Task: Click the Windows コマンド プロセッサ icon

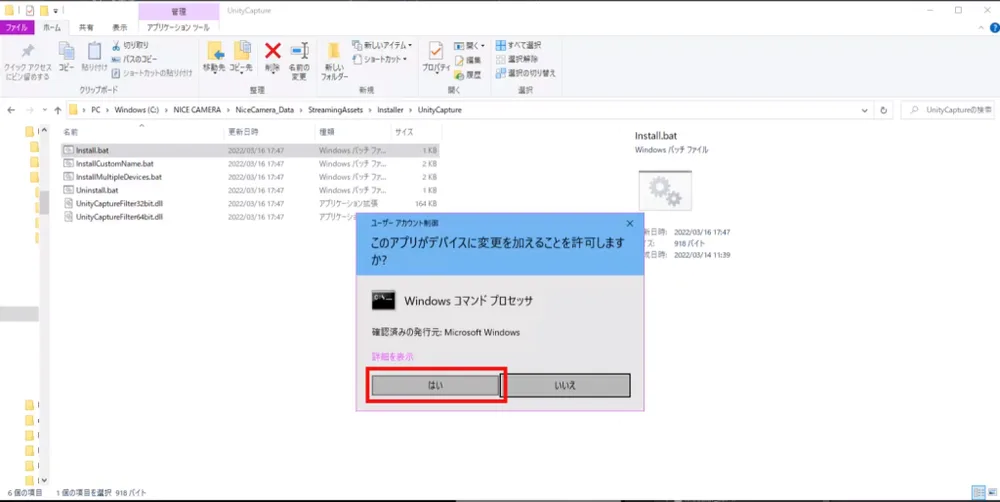Action: pyautogui.click(x=383, y=300)
